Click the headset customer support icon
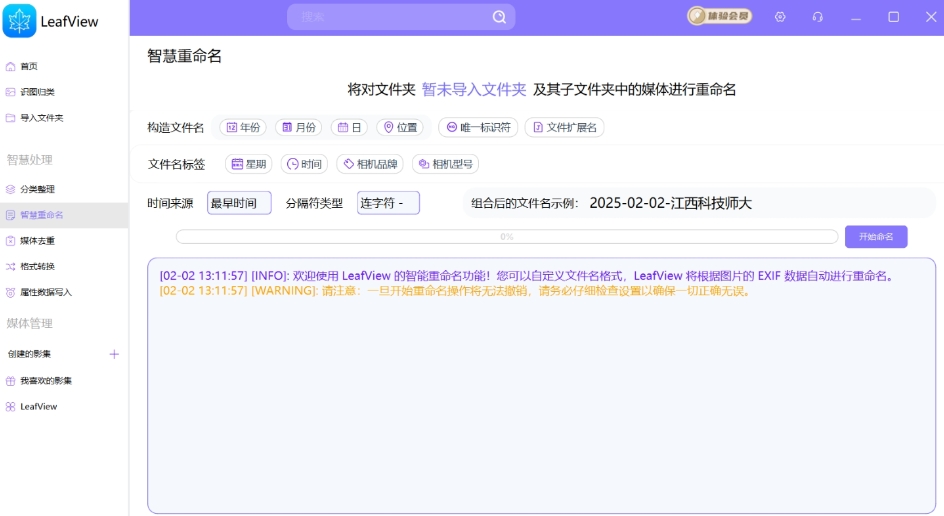Viewport: 944px width, 516px height. click(x=818, y=17)
